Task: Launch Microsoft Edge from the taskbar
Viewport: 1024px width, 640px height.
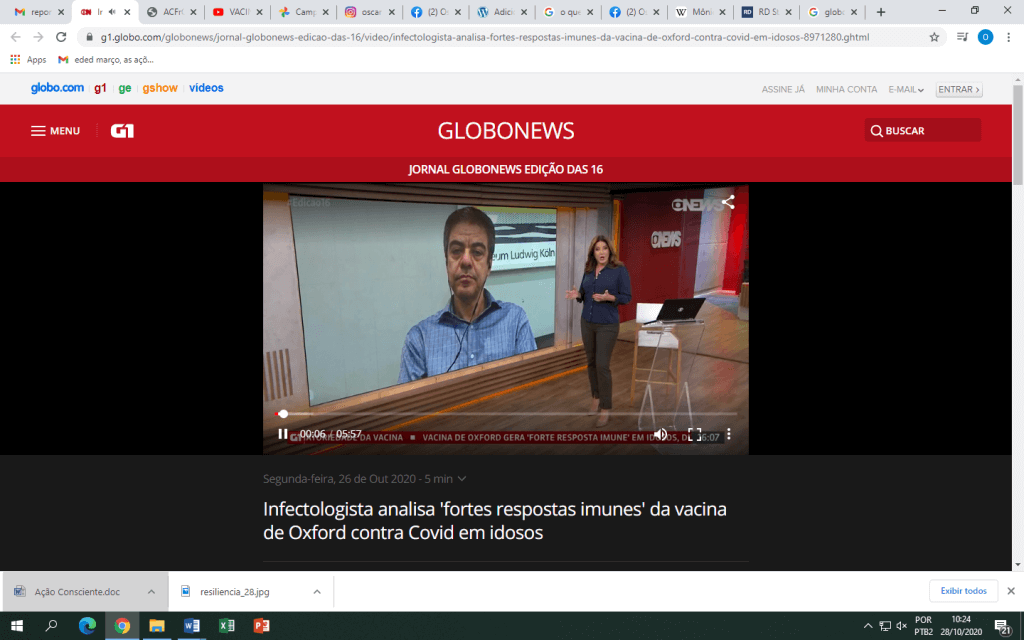Action: (87, 626)
